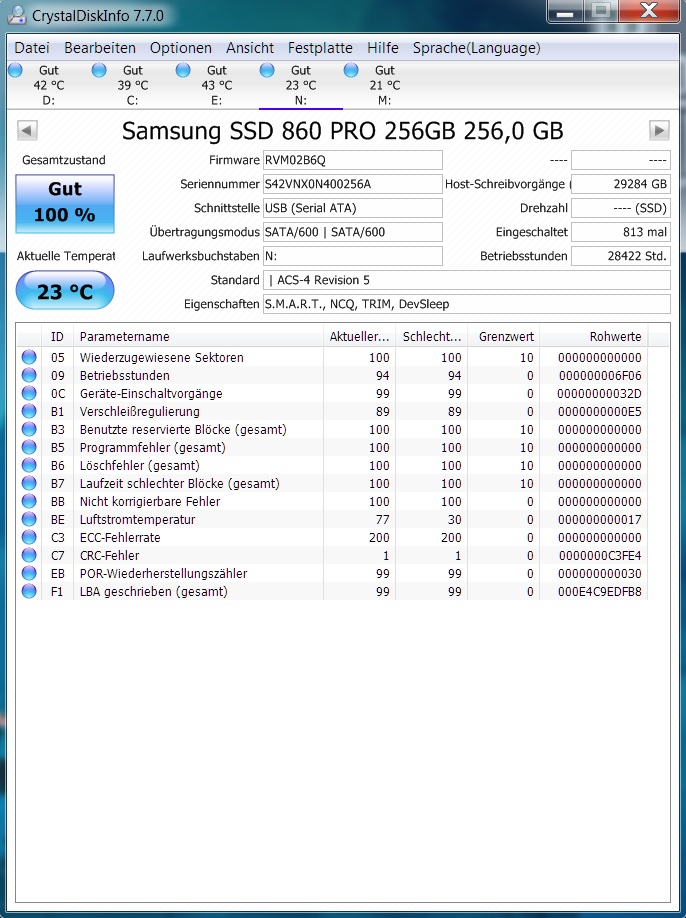This screenshot has height=918, width=686.
Task: Click the Samsung SSD 860 PRO model title
Action: [x=342, y=131]
